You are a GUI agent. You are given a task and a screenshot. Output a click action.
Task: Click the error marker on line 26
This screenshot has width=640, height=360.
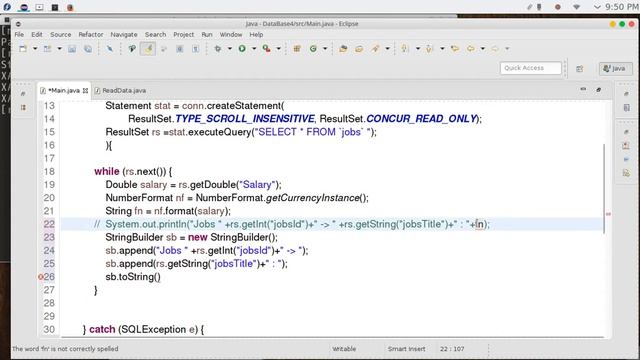point(40,277)
